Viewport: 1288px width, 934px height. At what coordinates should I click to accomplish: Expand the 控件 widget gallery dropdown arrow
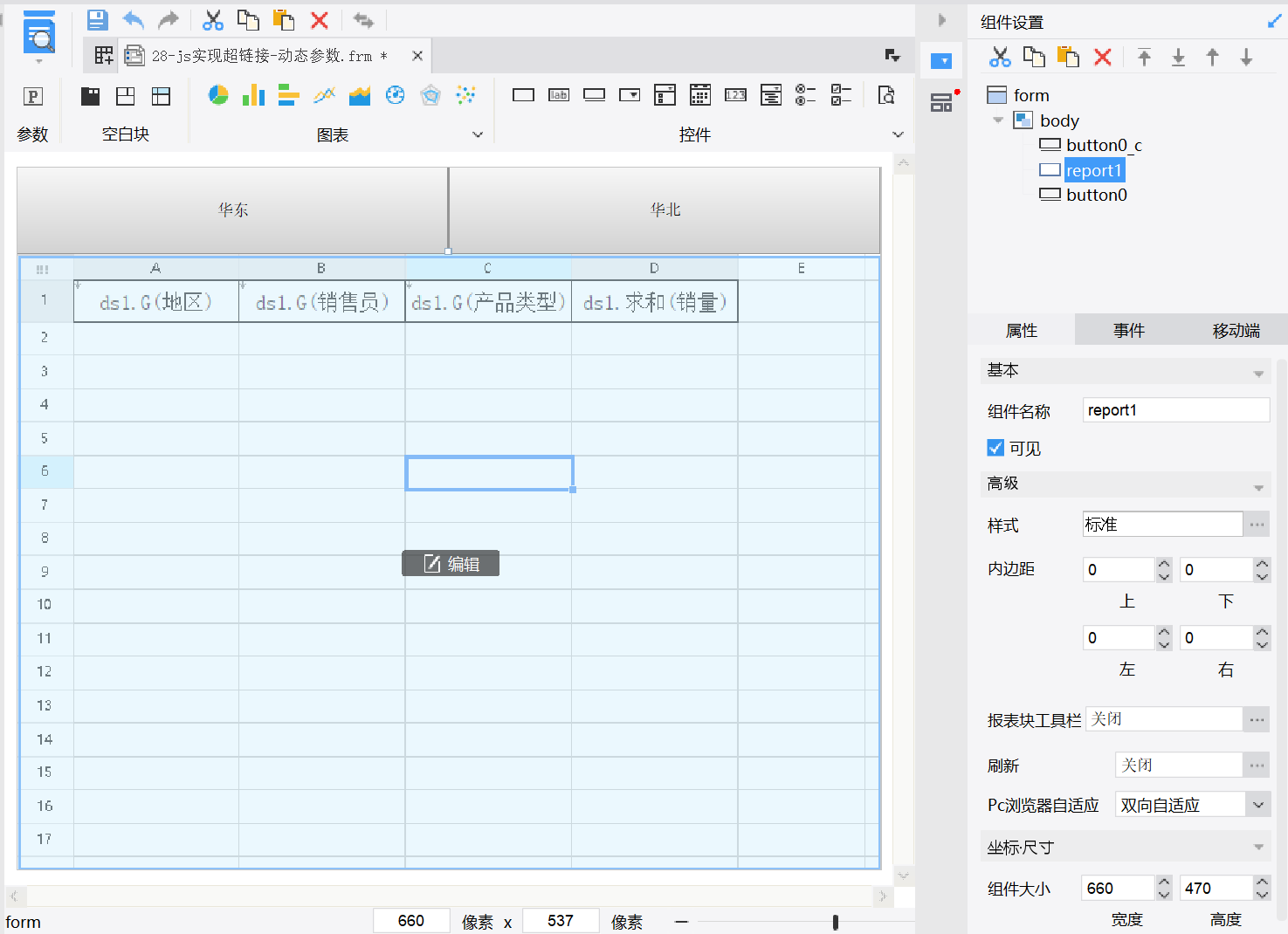tap(898, 134)
